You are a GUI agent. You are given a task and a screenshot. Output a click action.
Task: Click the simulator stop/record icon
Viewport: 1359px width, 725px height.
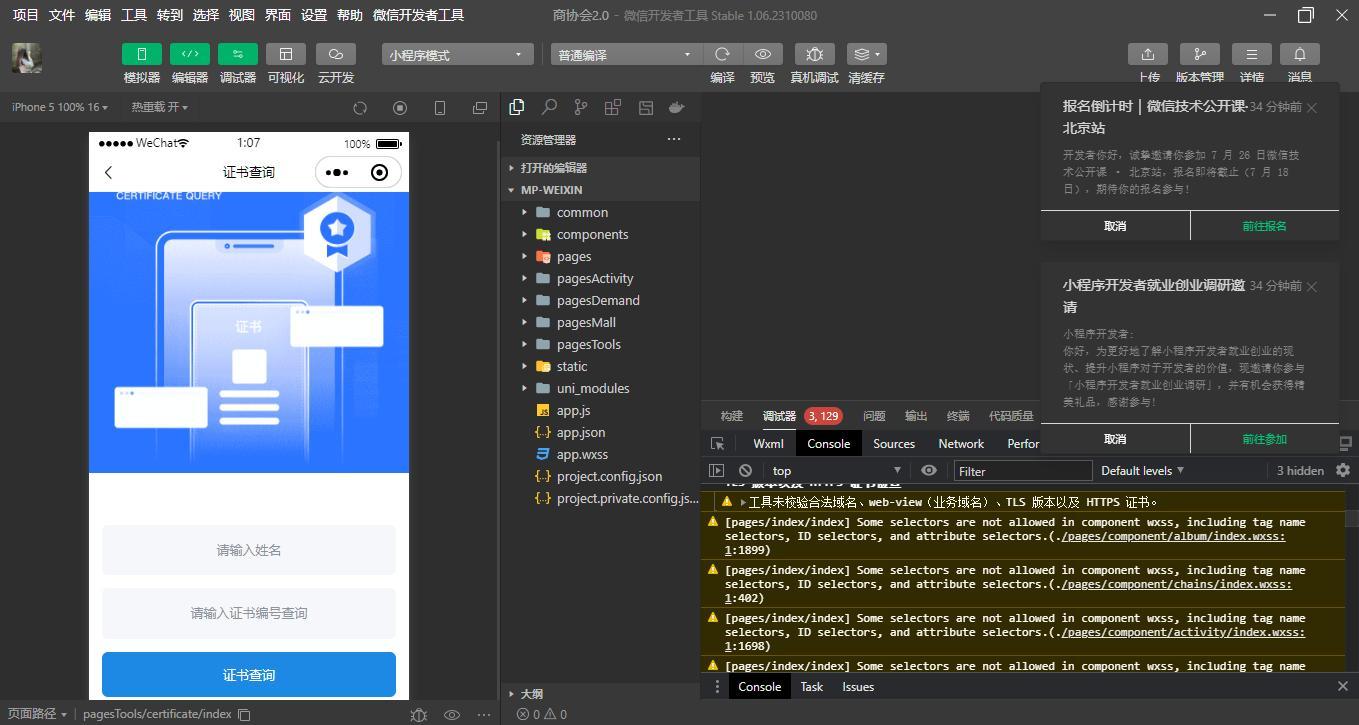click(400, 107)
